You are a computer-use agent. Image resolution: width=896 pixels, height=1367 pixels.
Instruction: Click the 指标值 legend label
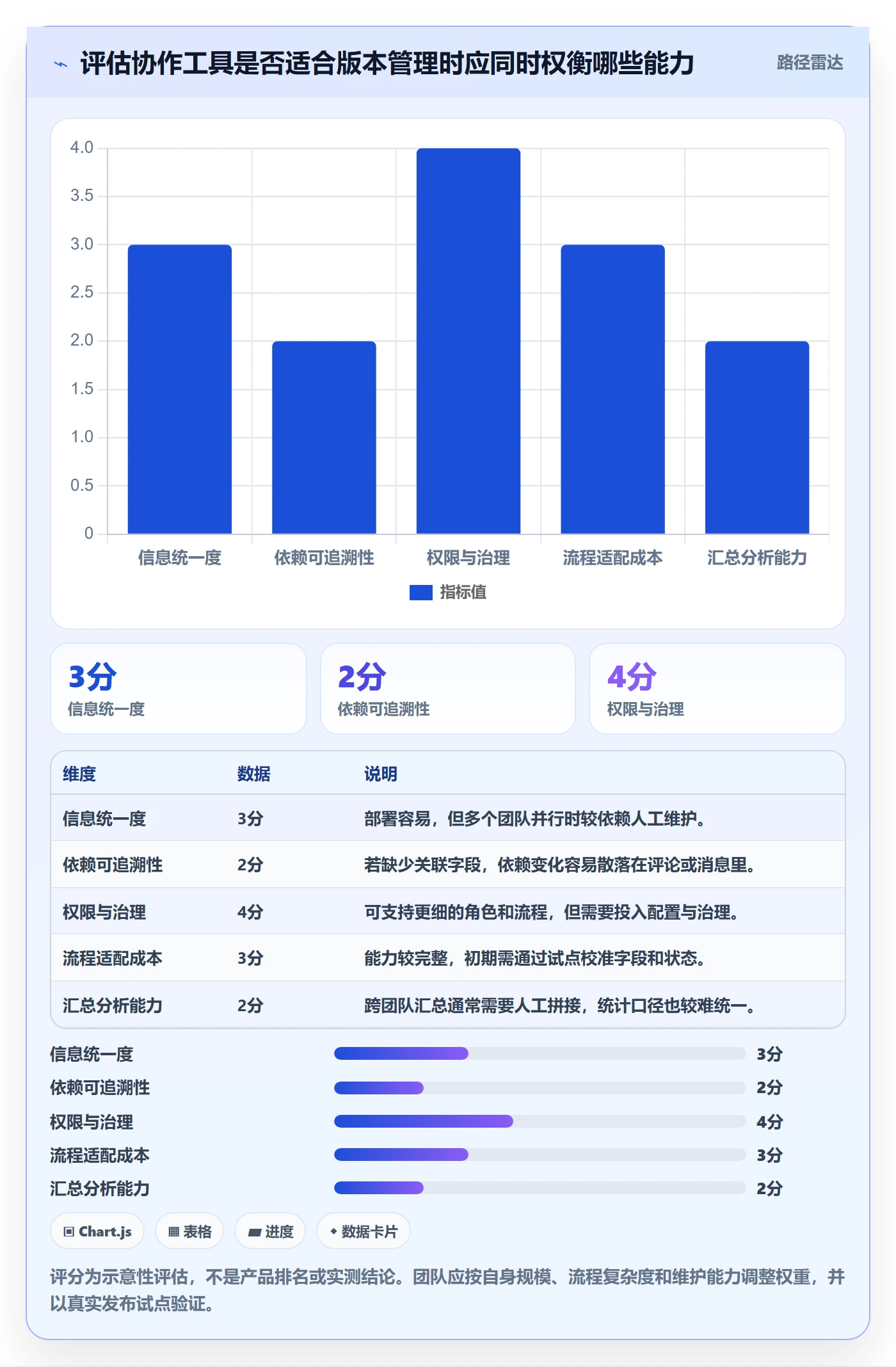point(463,593)
